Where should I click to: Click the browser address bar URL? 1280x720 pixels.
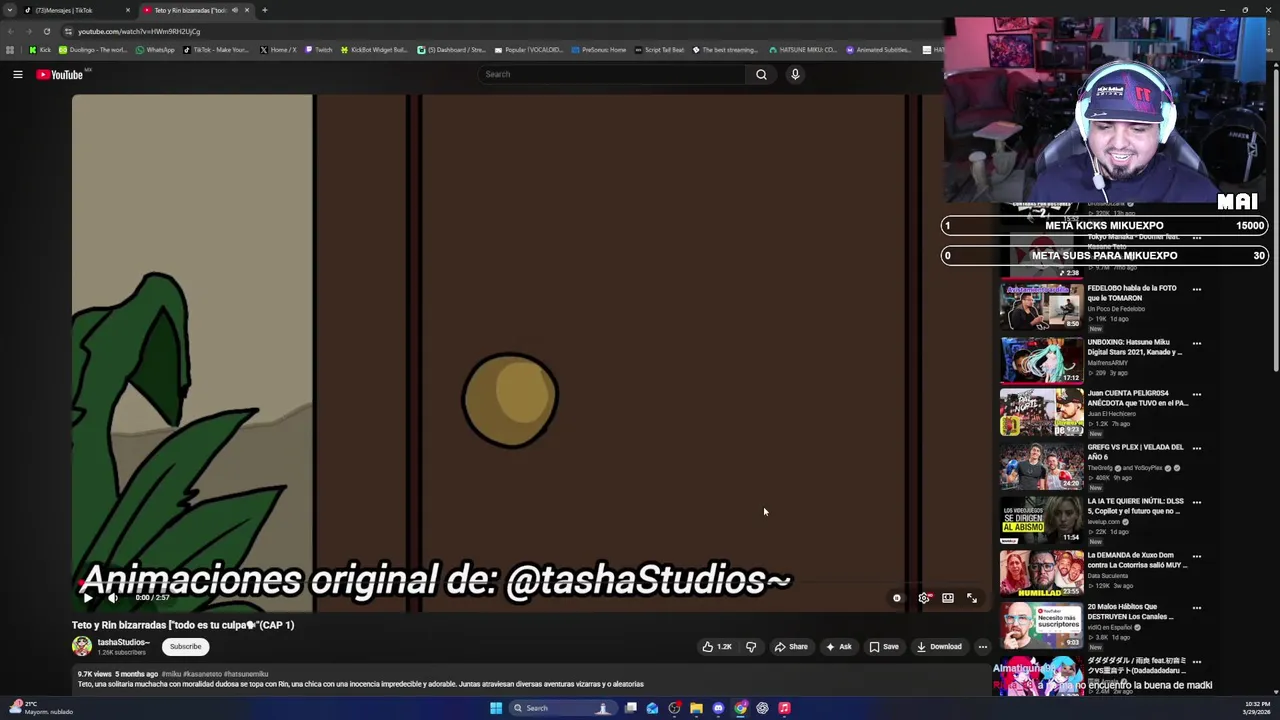[x=139, y=31]
